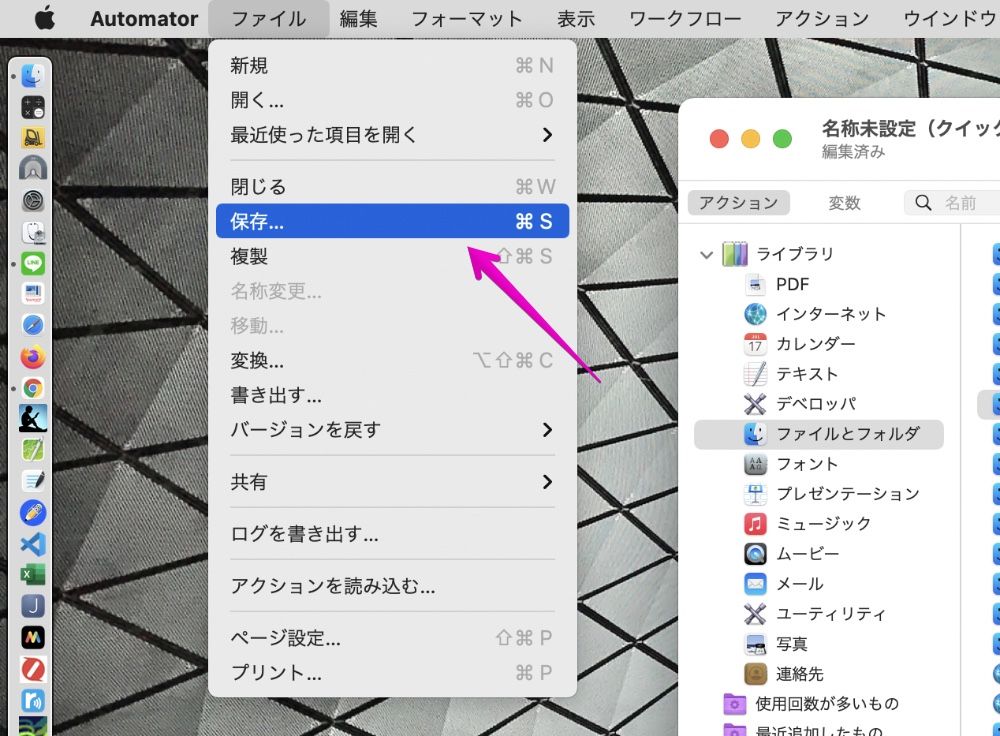Expand the 共有 submenu
This screenshot has height=736, width=1000.
point(392,482)
